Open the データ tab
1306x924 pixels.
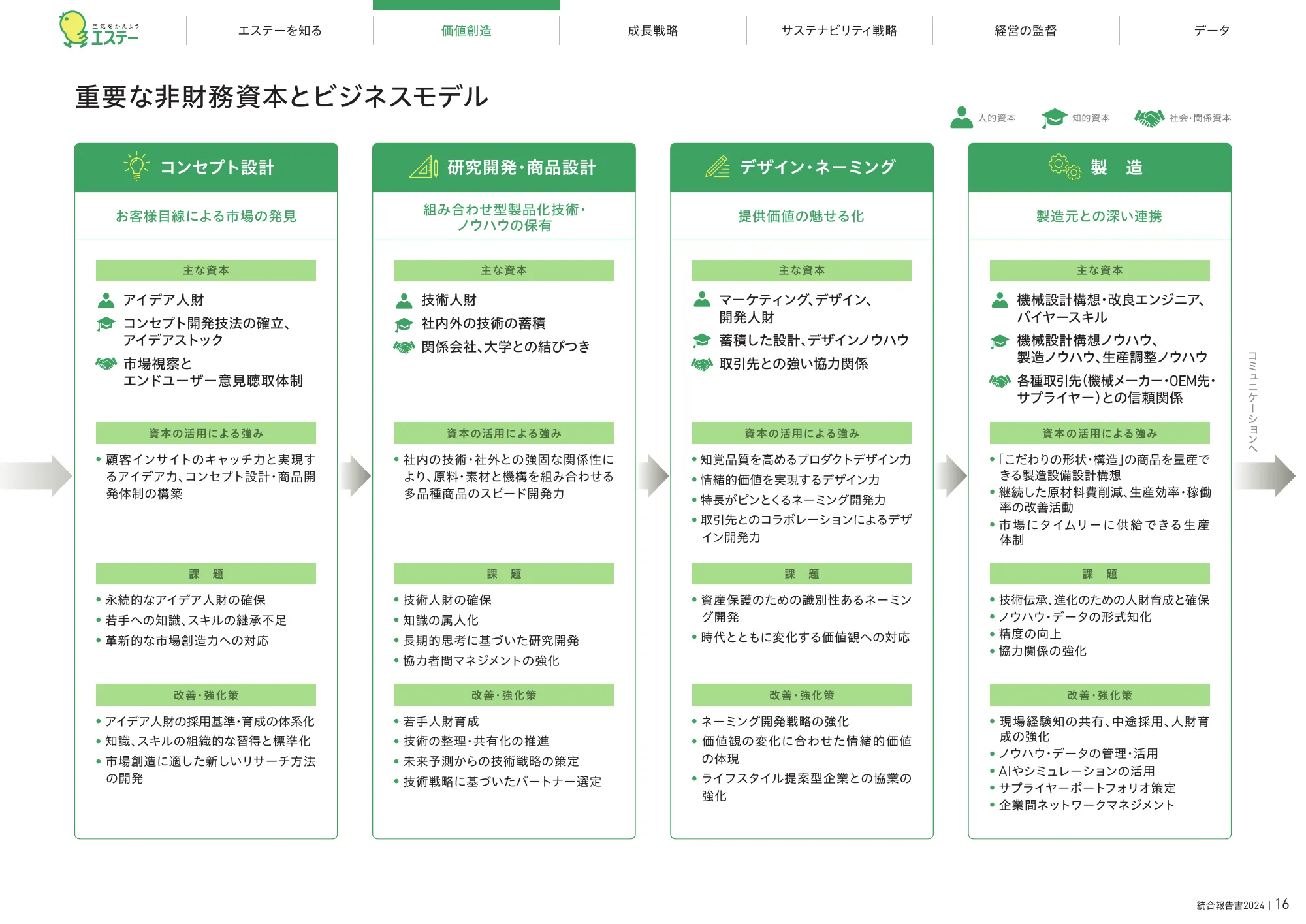(1212, 31)
